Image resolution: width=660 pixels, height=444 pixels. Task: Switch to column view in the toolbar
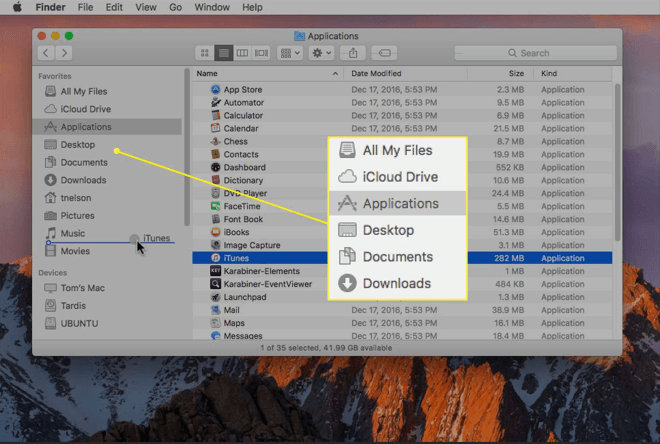coord(243,52)
